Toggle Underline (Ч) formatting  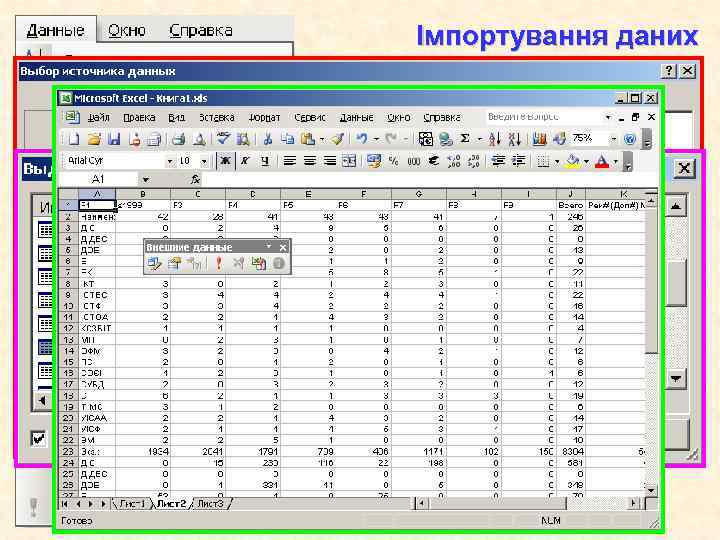pos(265,161)
